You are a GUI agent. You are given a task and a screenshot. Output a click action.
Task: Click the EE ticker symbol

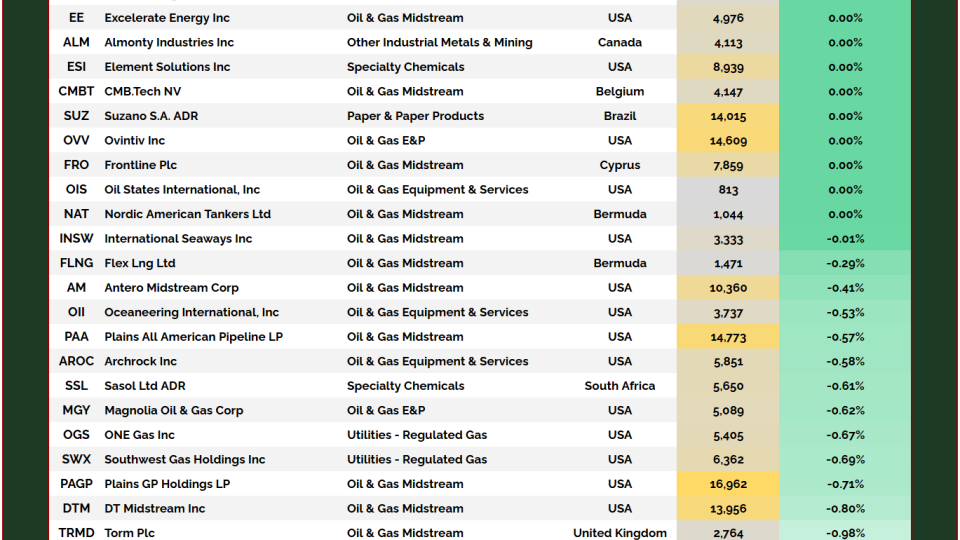(x=76, y=18)
